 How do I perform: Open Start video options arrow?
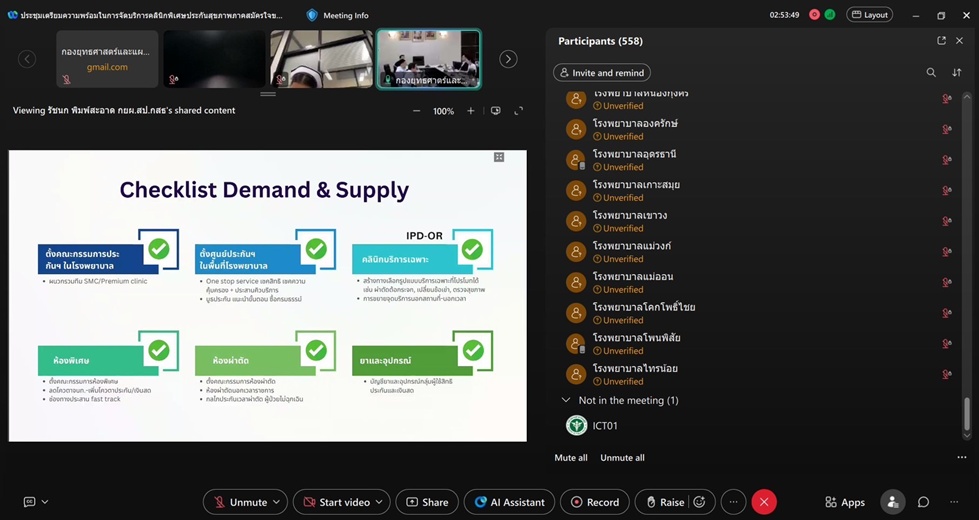pos(379,502)
